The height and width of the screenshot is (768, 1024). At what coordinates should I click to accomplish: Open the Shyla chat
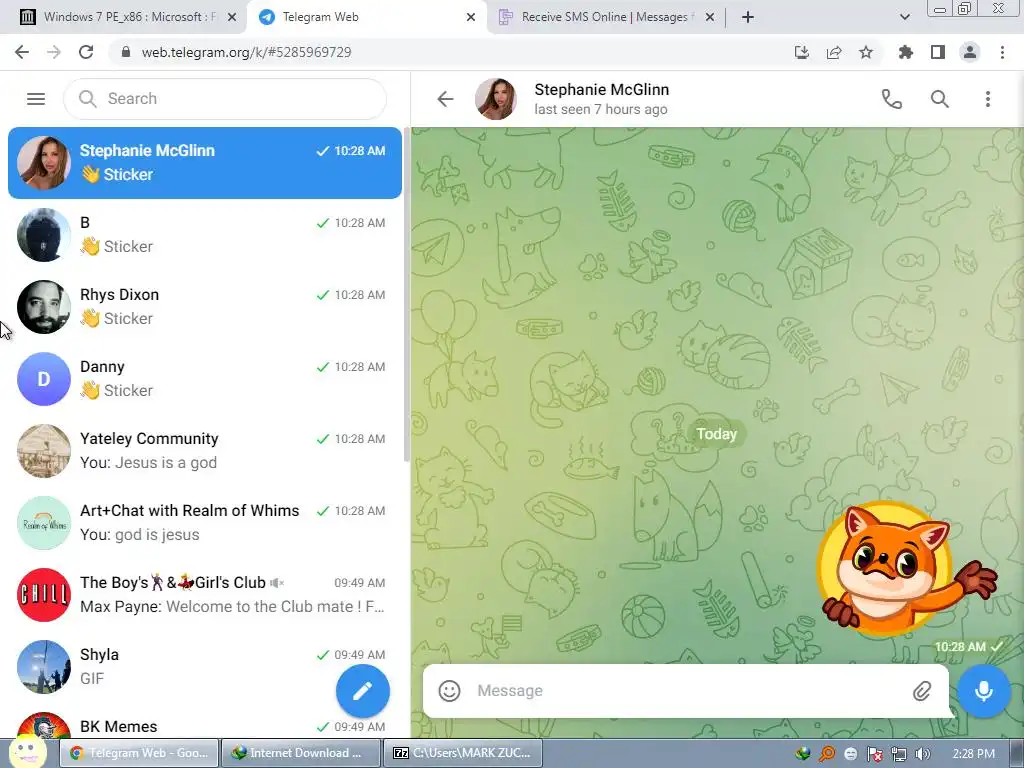[x=205, y=667]
